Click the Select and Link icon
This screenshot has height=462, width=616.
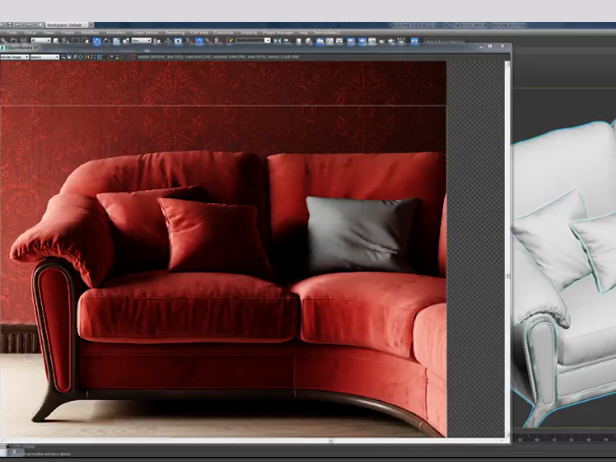[23, 41]
